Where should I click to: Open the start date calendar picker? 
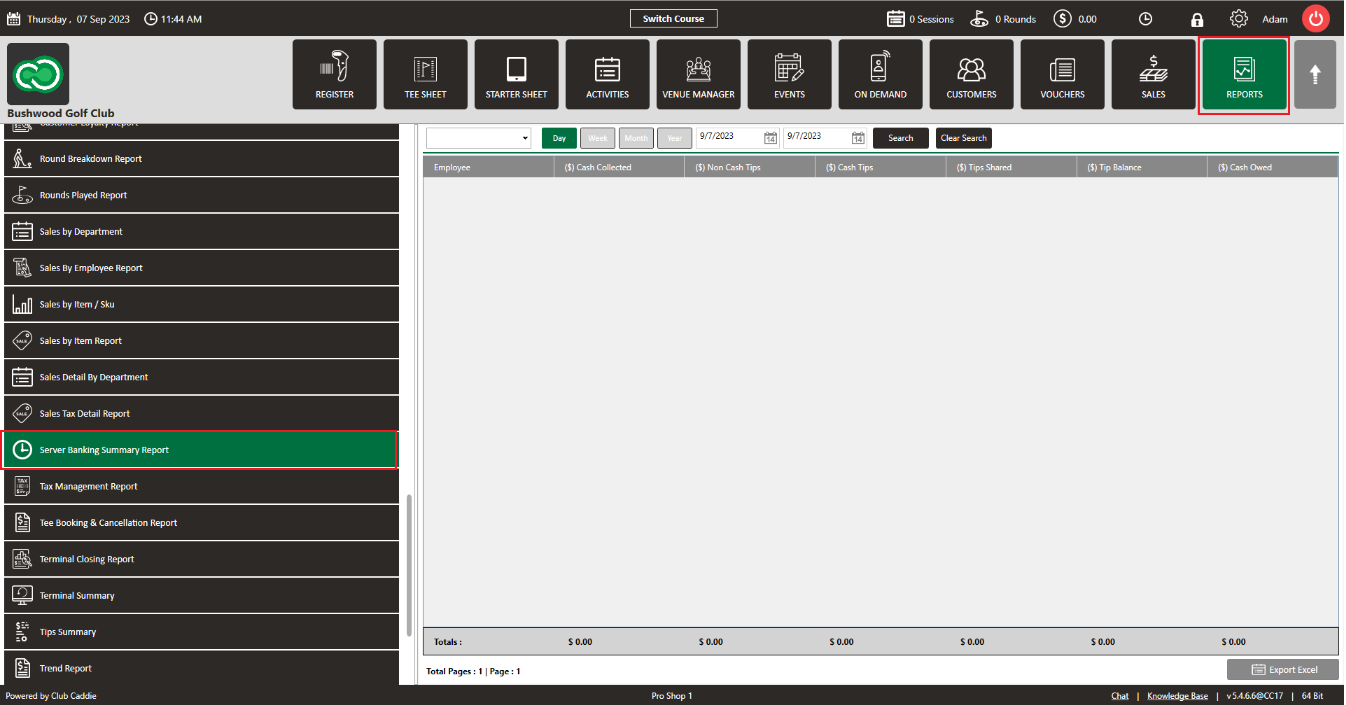[x=770, y=138]
